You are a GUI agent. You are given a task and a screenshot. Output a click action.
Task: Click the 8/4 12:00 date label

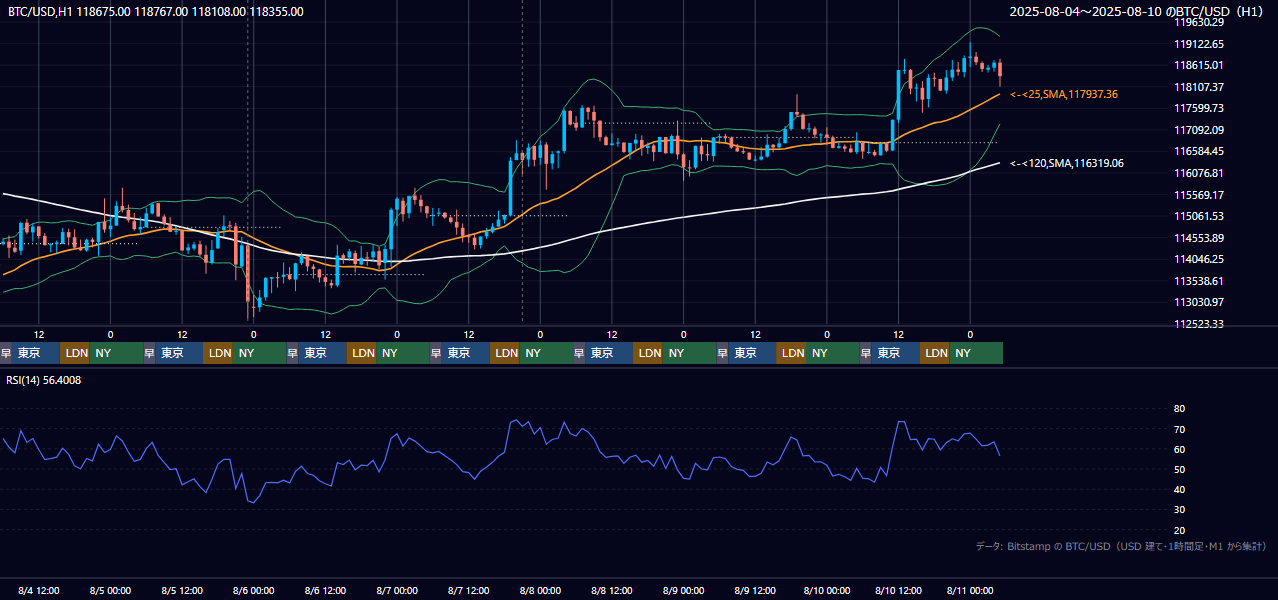pyautogui.click(x=39, y=591)
